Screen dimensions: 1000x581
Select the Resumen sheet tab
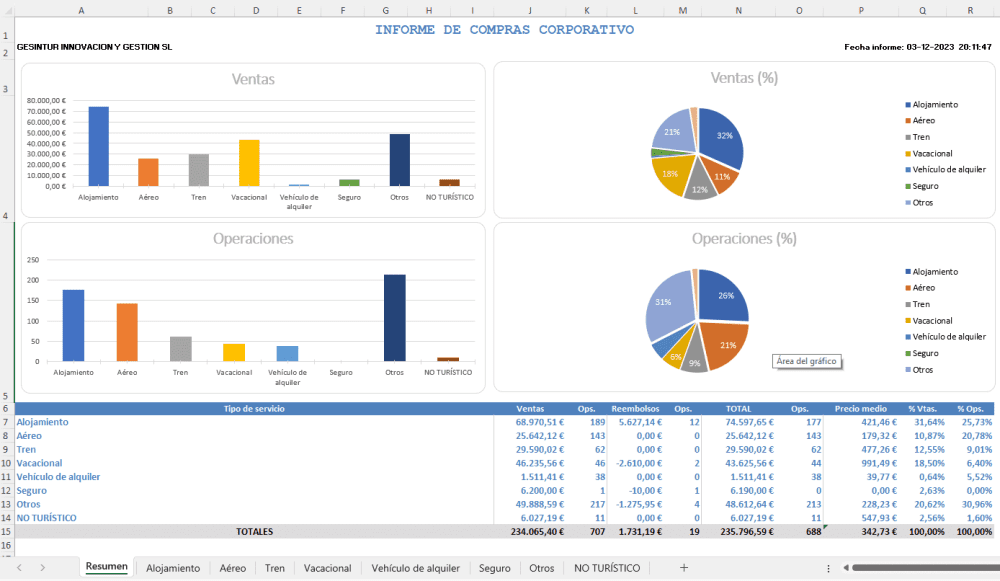point(106,566)
